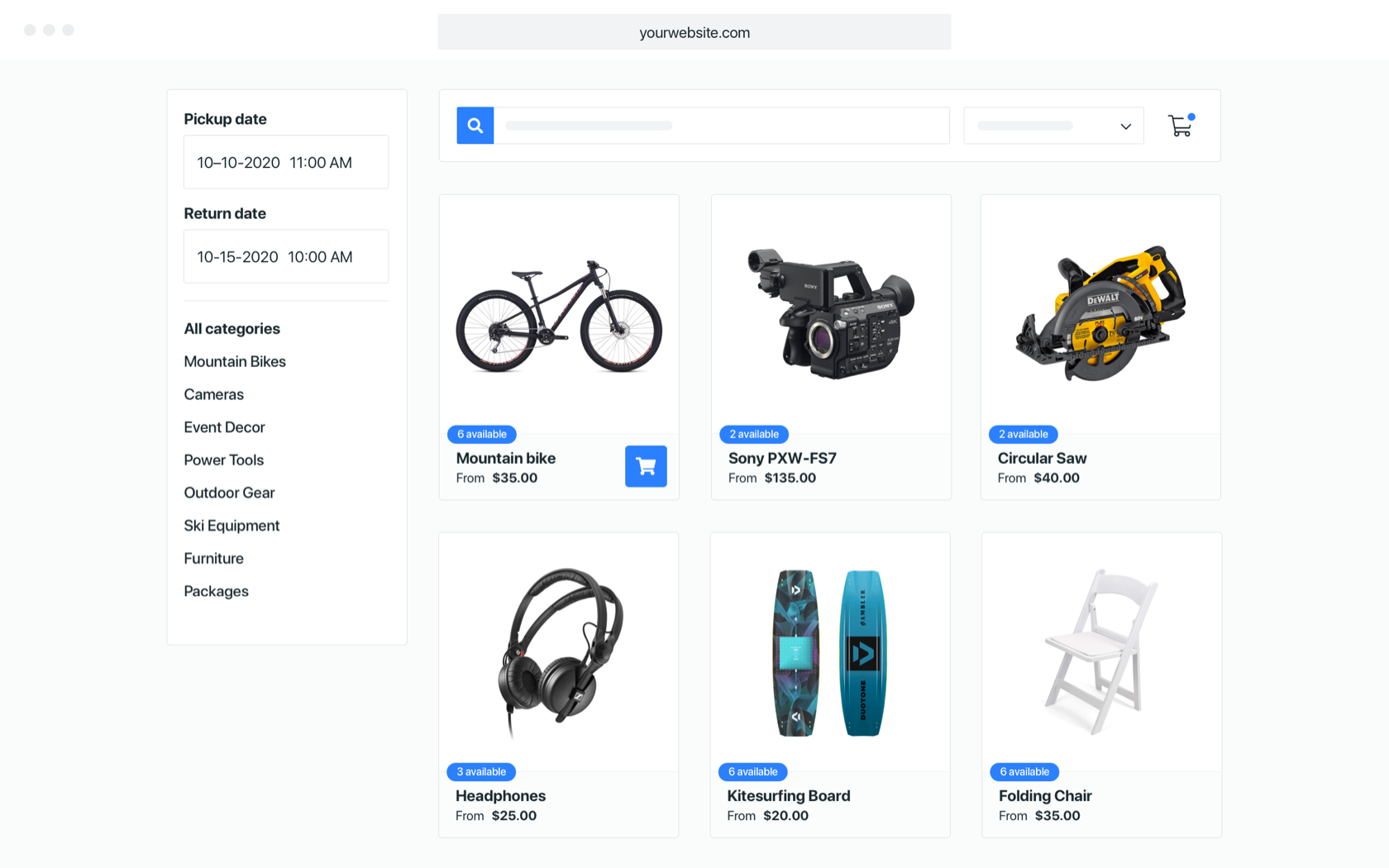Open the shopping cart icon in header
The width and height of the screenshot is (1389, 868).
tap(1181, 125)
